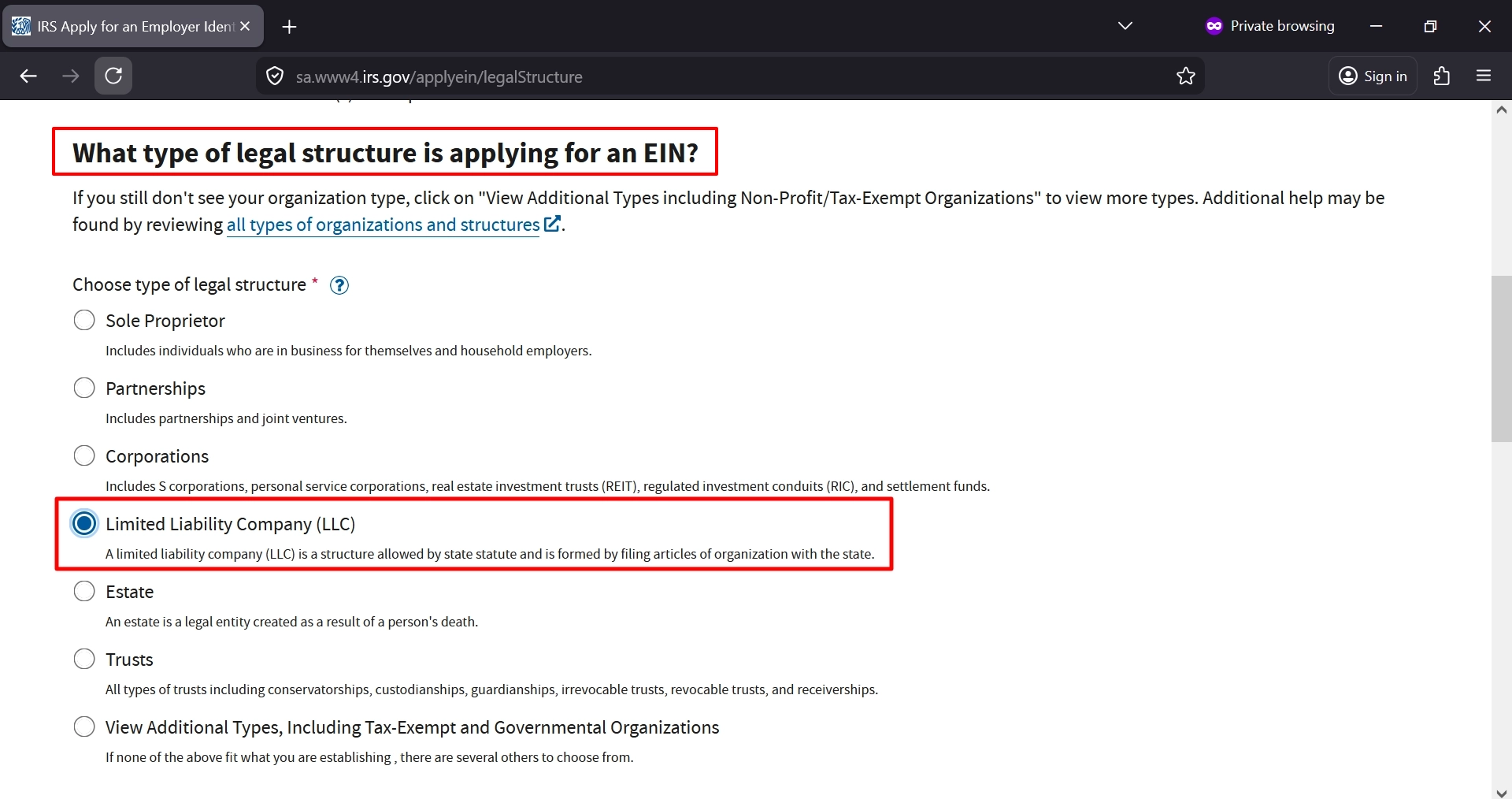Open a new tab with plus icon
This screenshot has height=799, width=1512.
(x=290, y=27)
